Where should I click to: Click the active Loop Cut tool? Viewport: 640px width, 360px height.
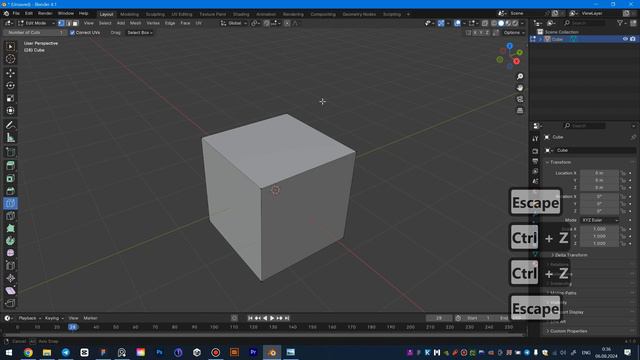pyautogui.click(x=11, y=203)
